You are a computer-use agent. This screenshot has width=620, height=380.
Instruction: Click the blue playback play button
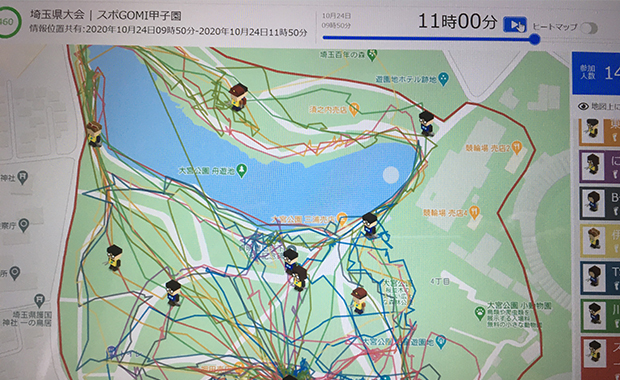[514, 25]
